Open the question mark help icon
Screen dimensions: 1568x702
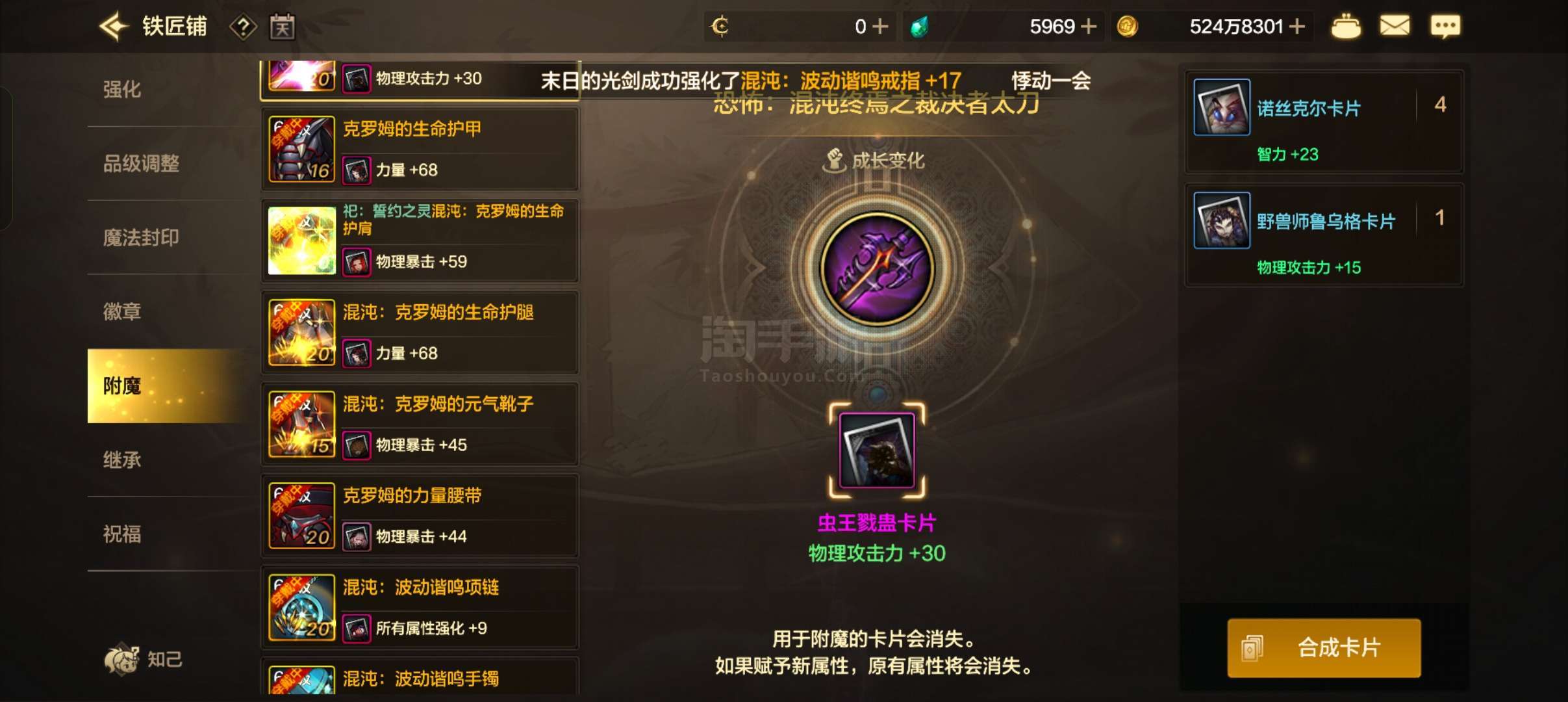(243, 27)
